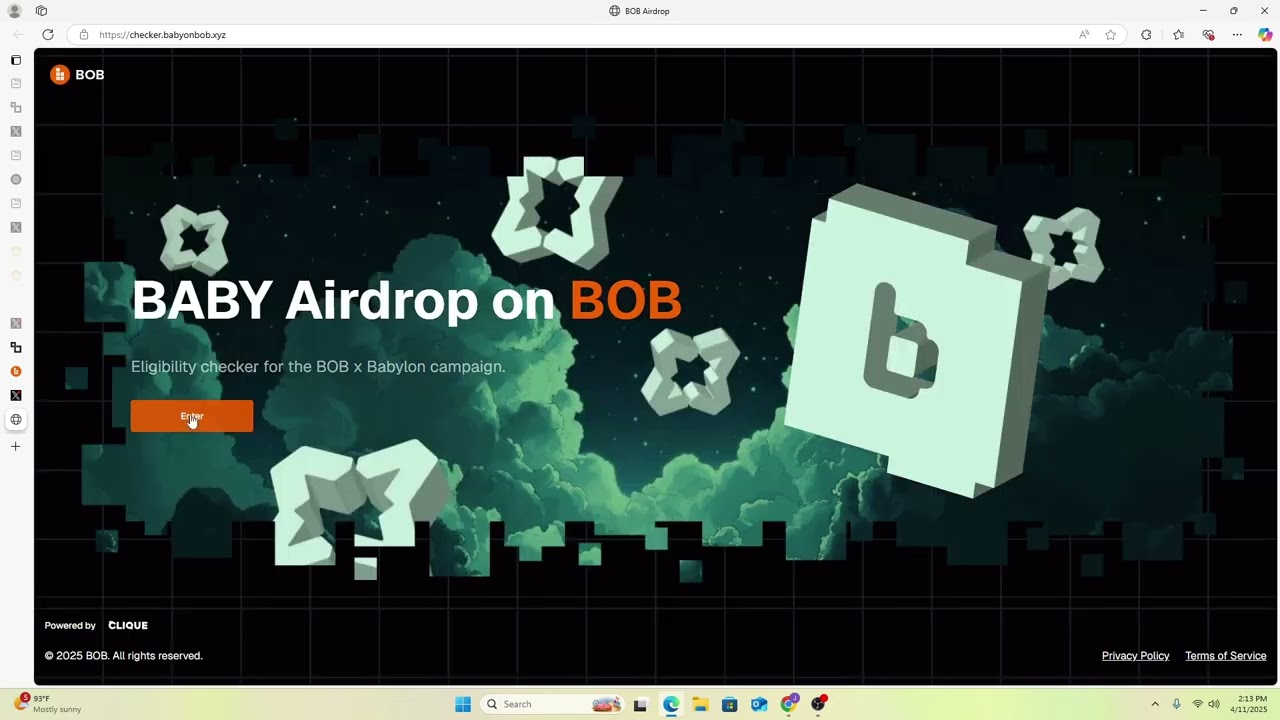This screenshot has height=720, width=1280.
Task: Click the BOB logo in the page header
Action: [77, 75]
